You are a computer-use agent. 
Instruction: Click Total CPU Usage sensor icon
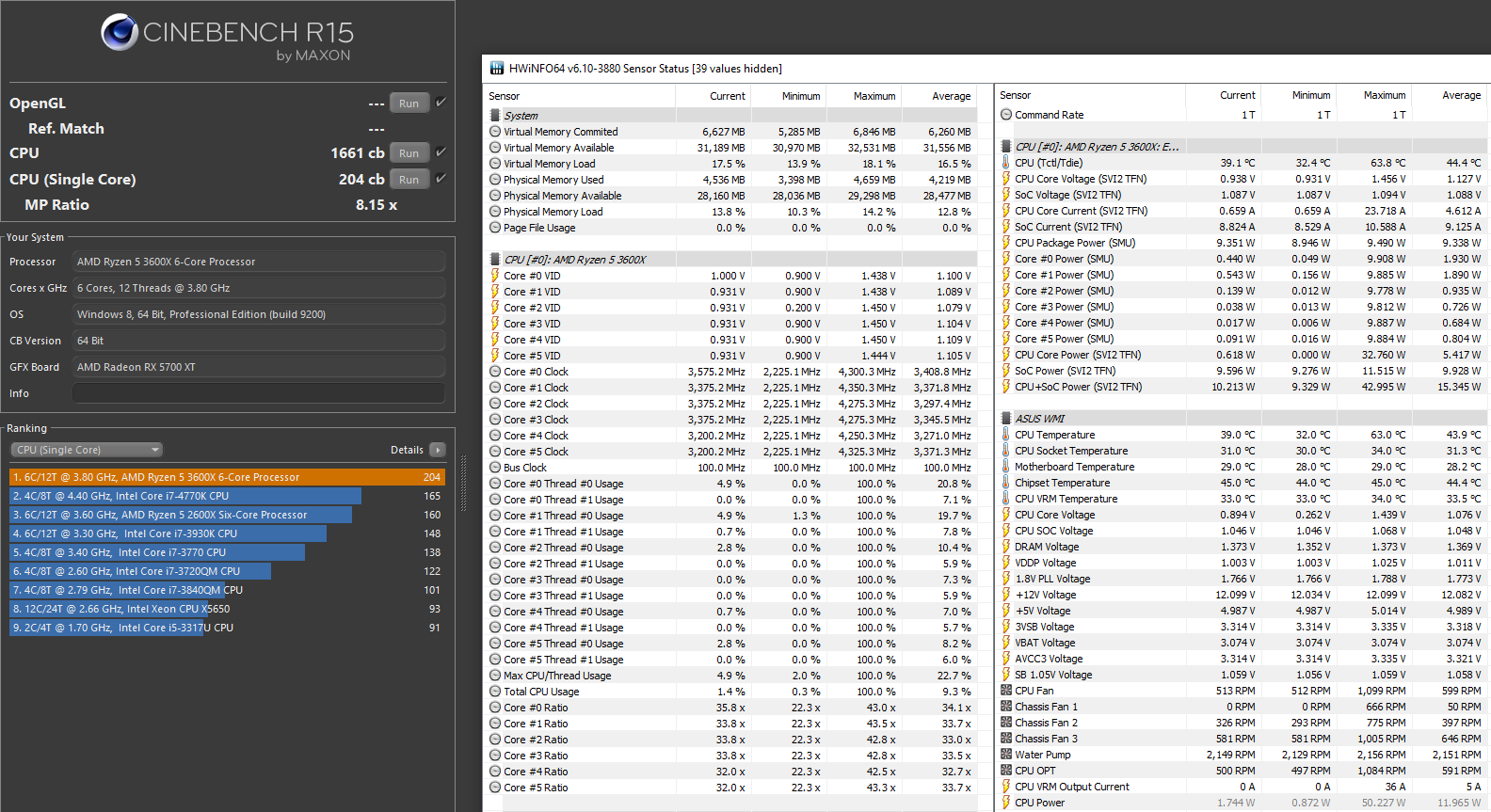point(495,692)
